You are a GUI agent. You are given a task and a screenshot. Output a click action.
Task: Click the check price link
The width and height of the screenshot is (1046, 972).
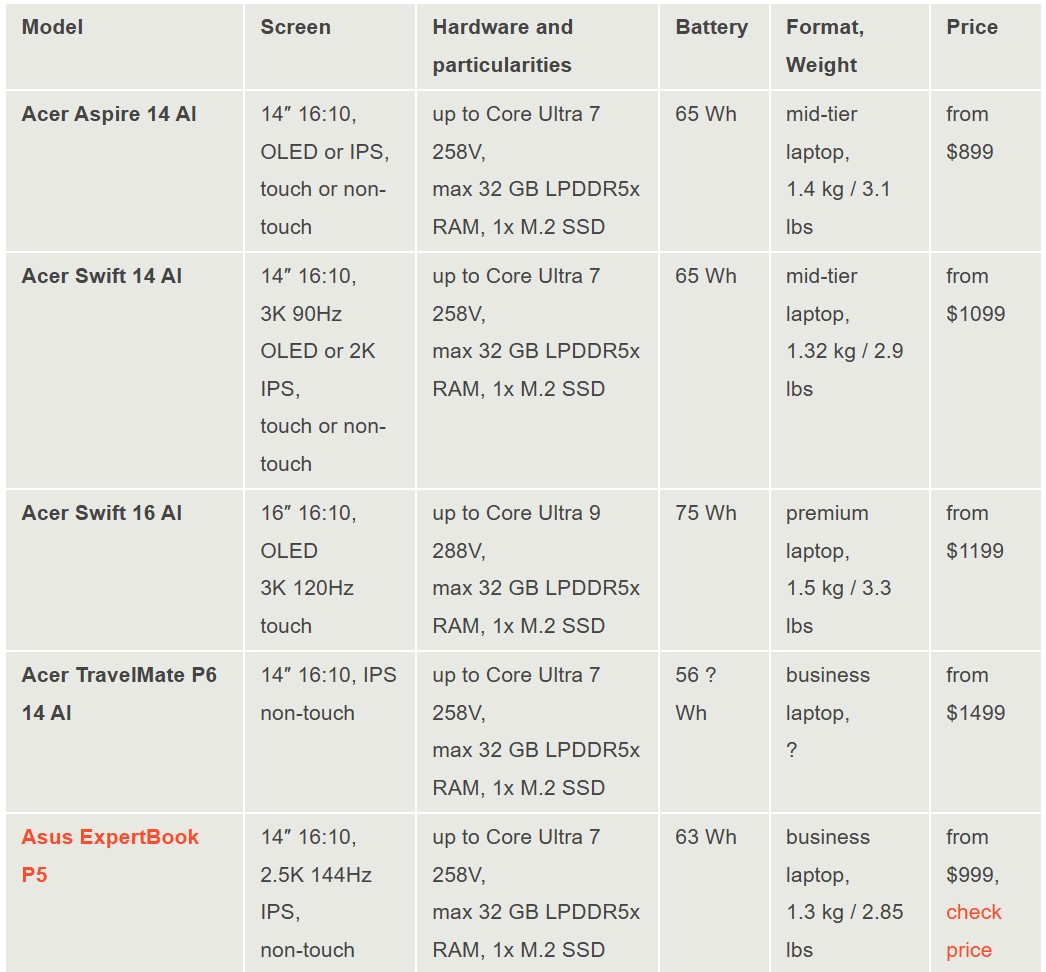coord(973,931)
